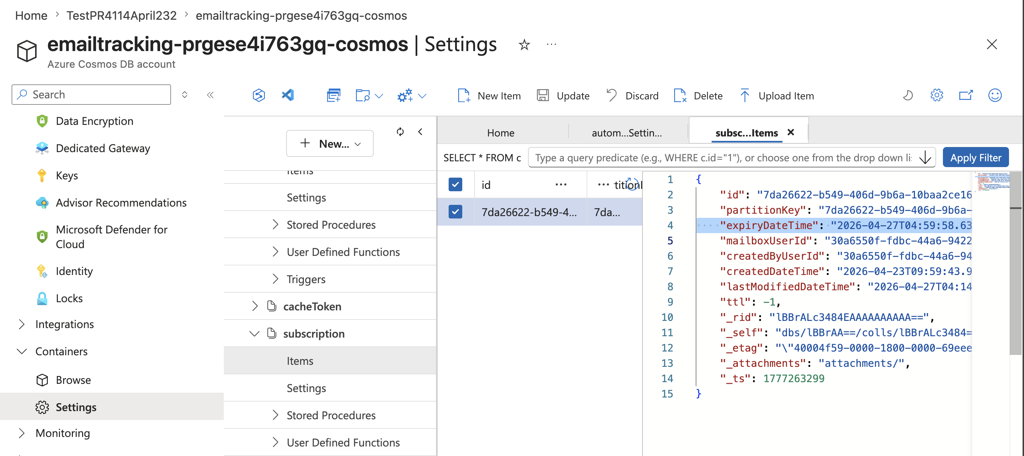This screenshot has width=1024, height=456.
Task: Delete the selected item
Action: pyautogui.click(x=698, y=95)
